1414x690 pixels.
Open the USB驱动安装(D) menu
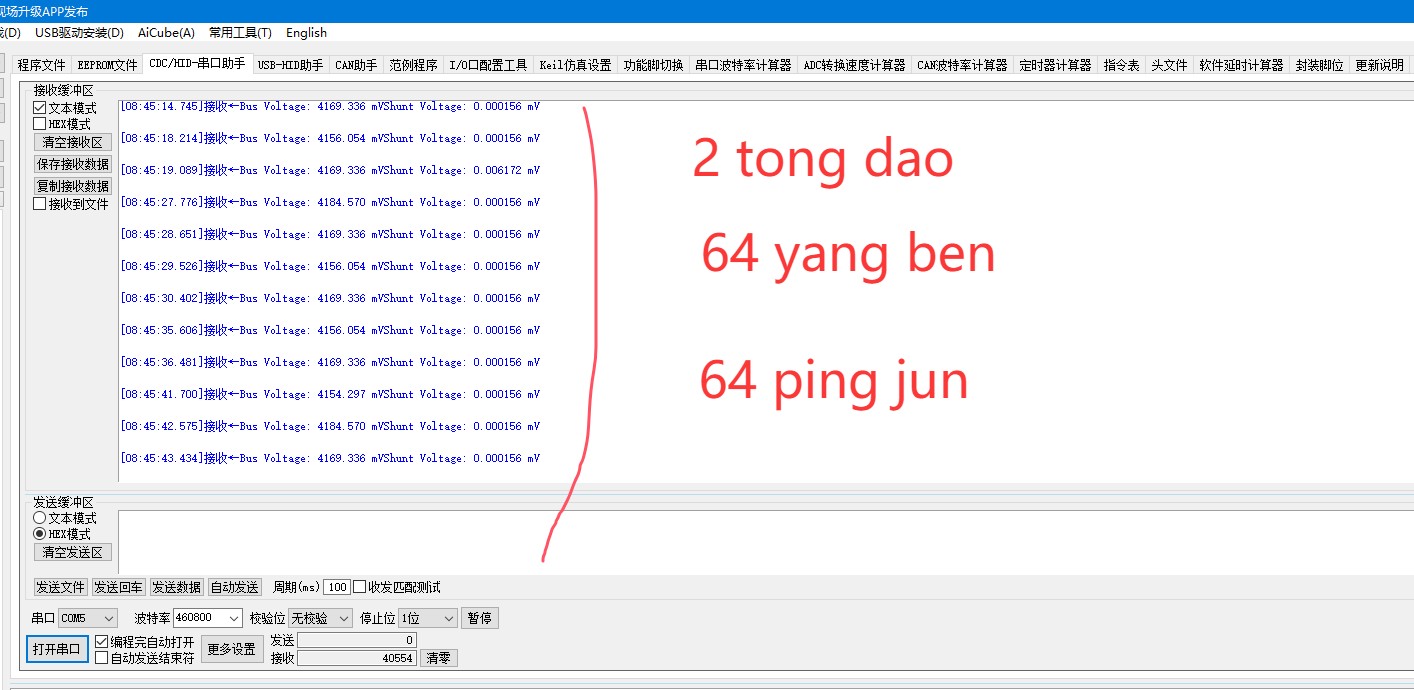point(79,33)
